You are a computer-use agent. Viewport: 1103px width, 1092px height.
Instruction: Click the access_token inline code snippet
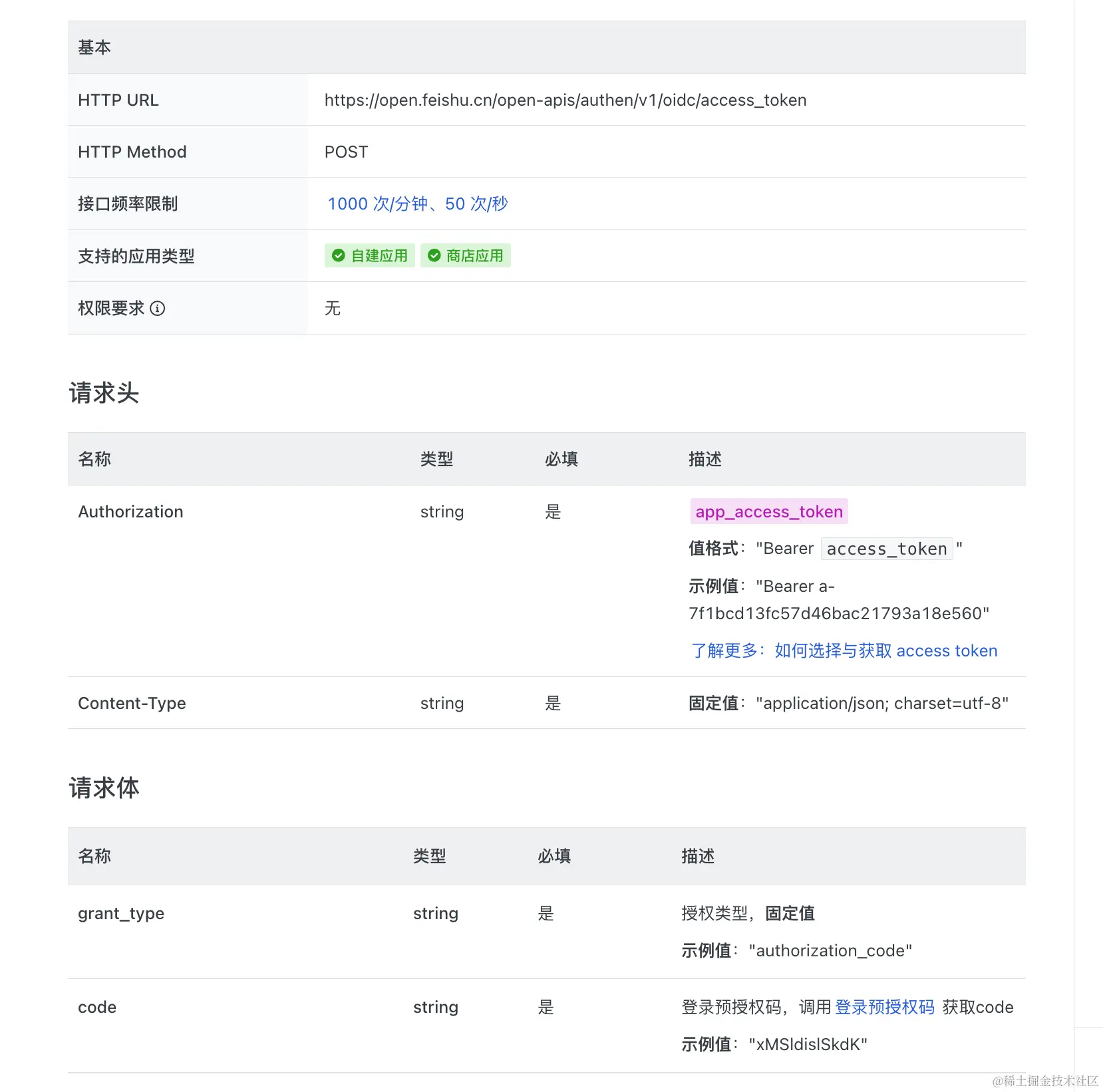887,549
